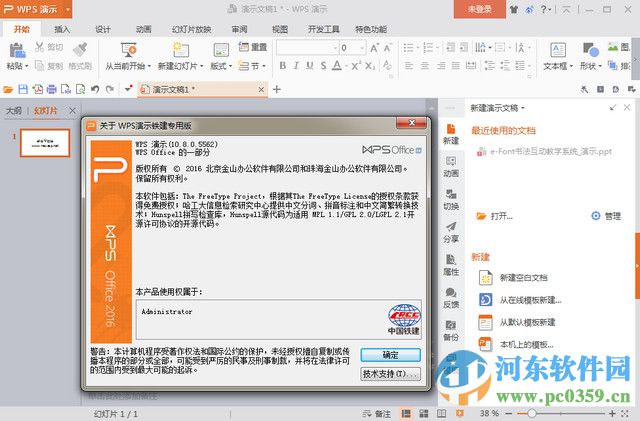640x421 pixels.
Task: Click the Cut scissors button
Action: [x=40, y=47]
